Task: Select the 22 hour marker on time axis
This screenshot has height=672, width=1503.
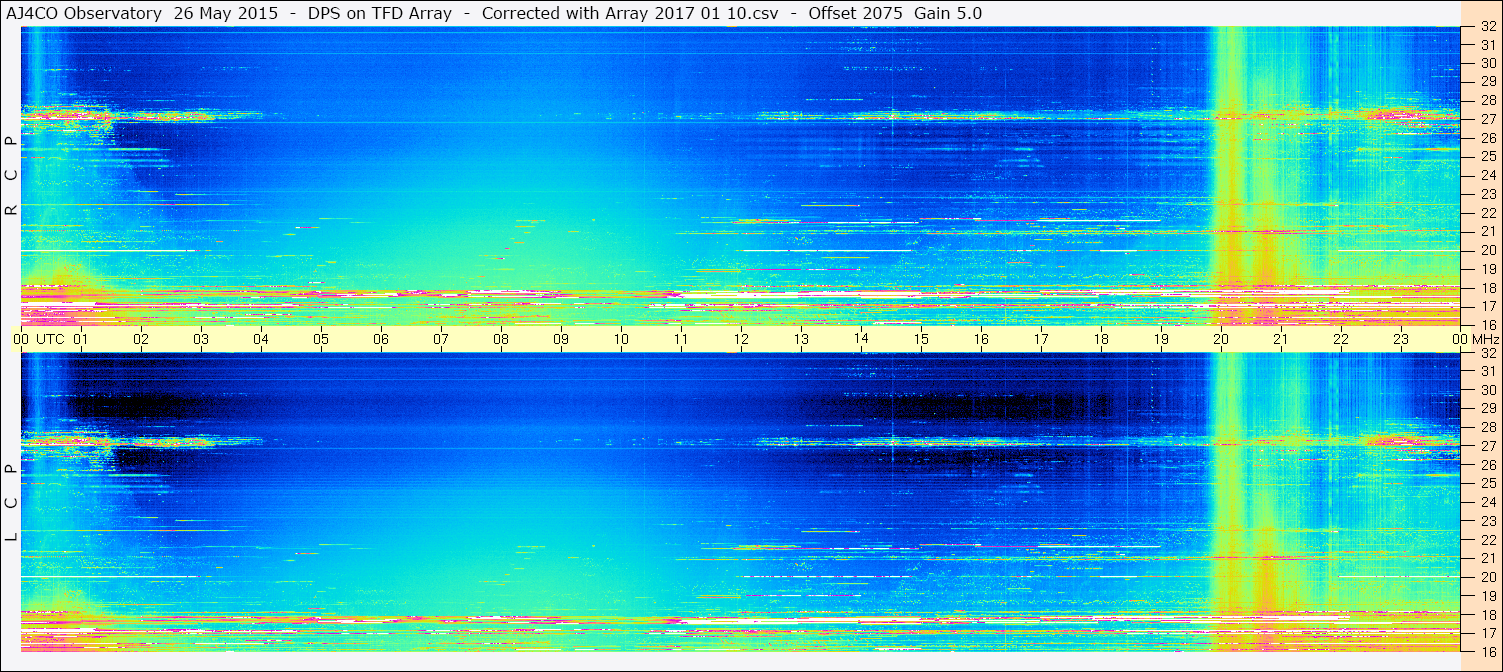Action: 1341,339
